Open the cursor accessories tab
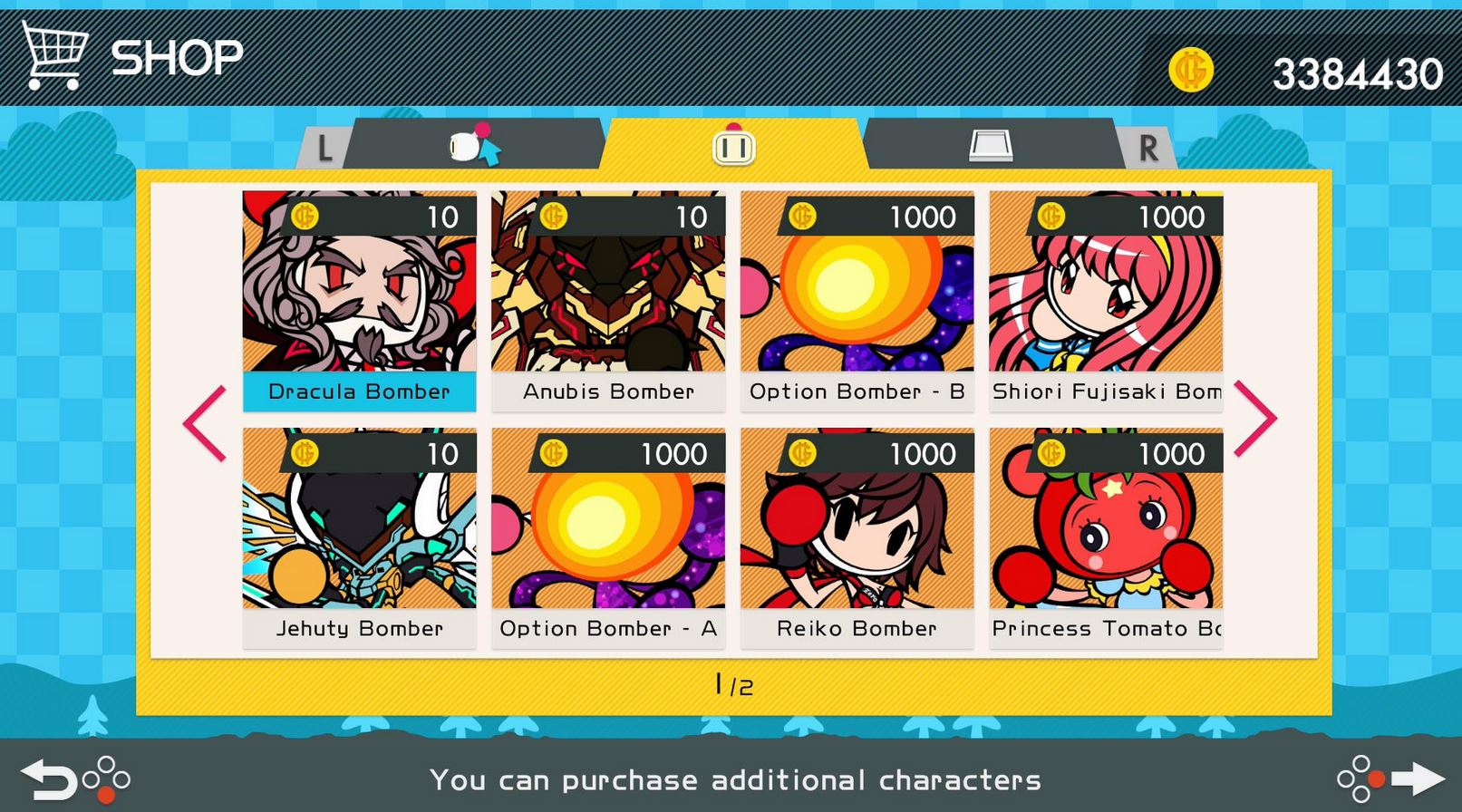This screenshot has height=812, width=1462. click(474, 145)
